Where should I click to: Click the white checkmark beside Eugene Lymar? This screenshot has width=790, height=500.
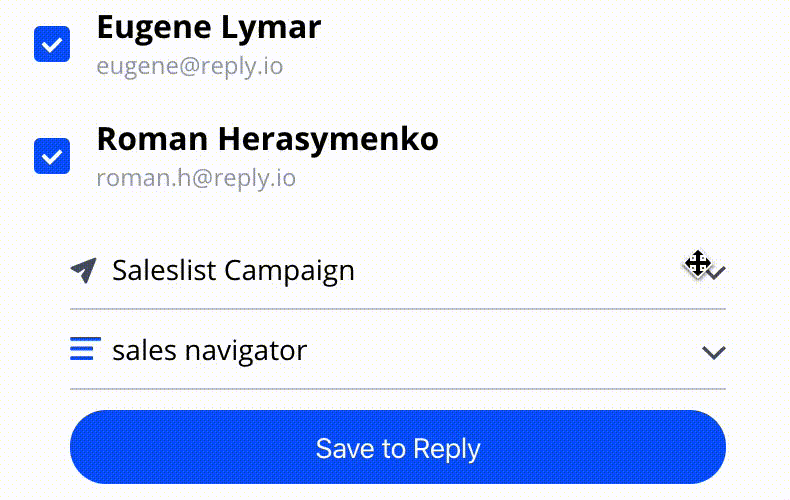(52, 45)
